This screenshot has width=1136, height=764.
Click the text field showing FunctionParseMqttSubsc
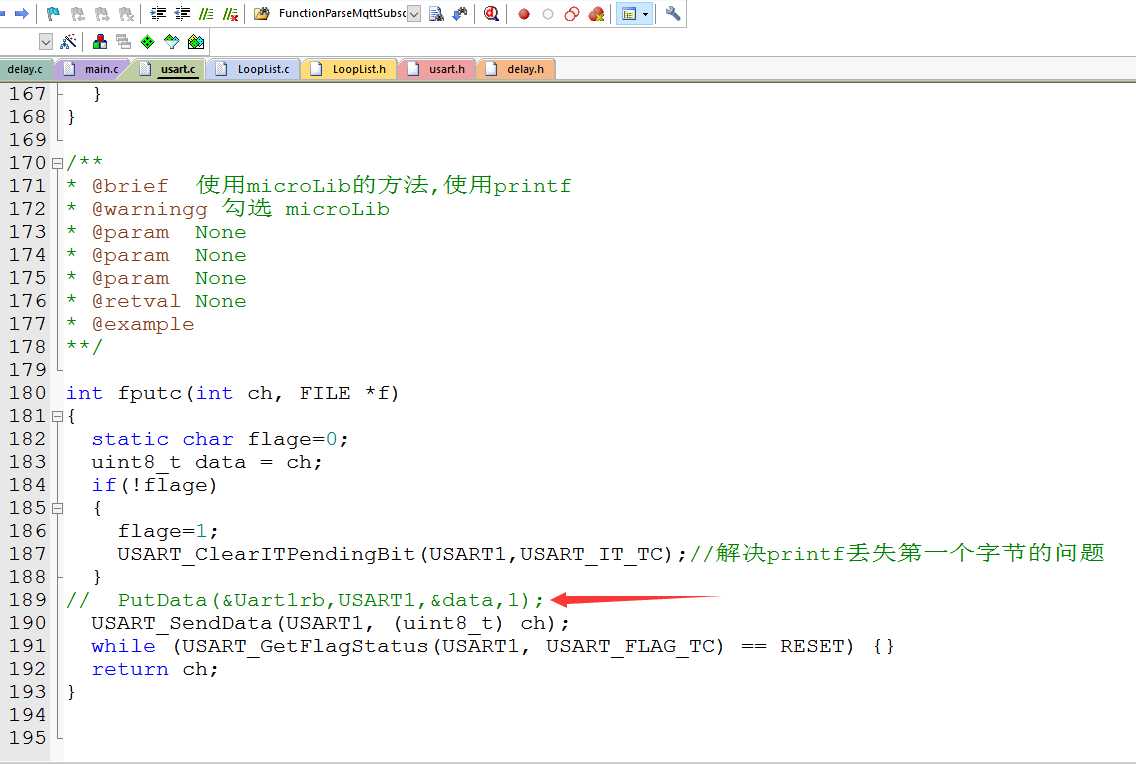341,14
